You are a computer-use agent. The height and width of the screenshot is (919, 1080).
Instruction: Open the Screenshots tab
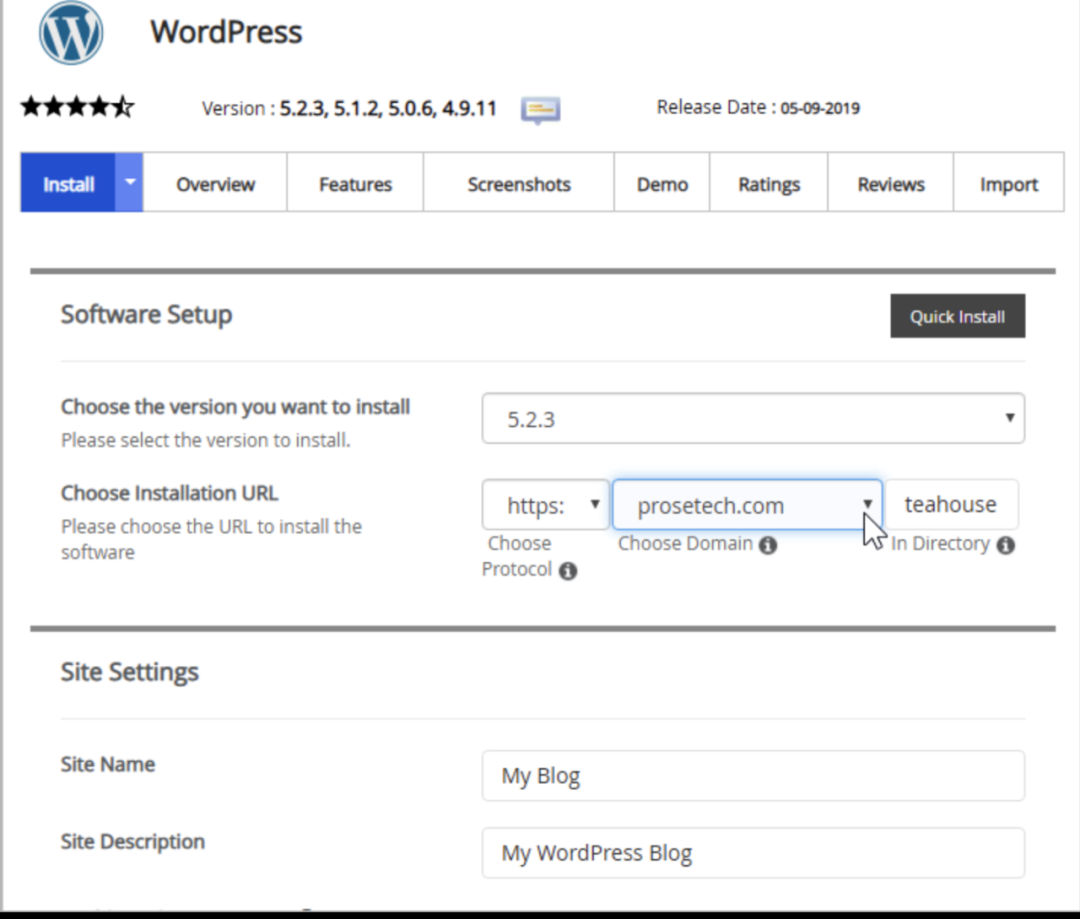518,184
